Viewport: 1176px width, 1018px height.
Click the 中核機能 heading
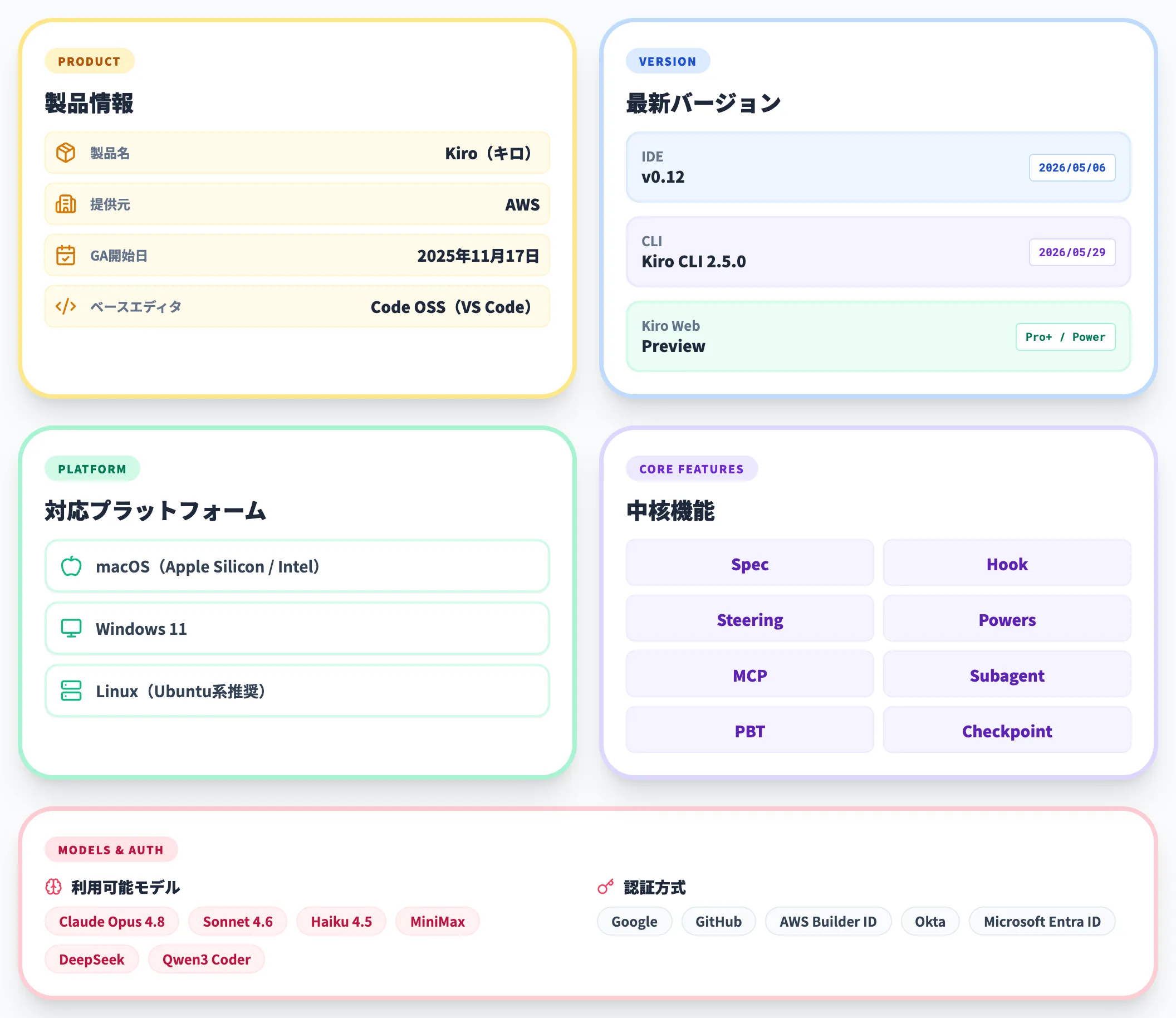[670, 511]
